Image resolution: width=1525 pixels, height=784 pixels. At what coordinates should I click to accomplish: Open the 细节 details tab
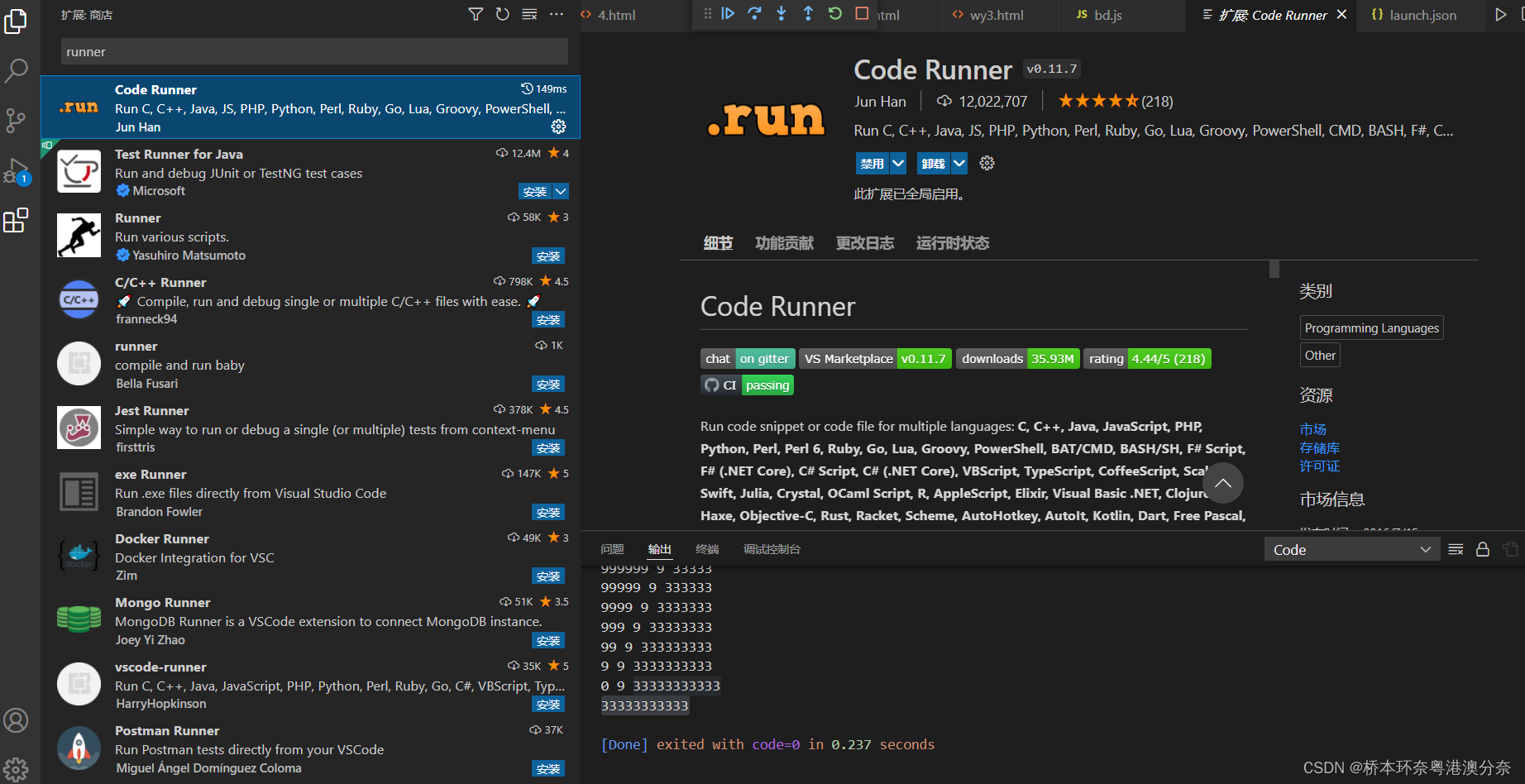pos(718,243)
